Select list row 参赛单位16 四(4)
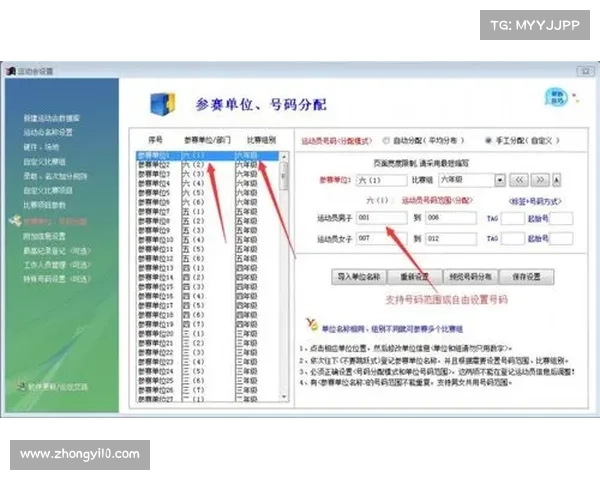The height and width of the screenshot is (480, 600). pyautogui.click(x=208, y=296)
